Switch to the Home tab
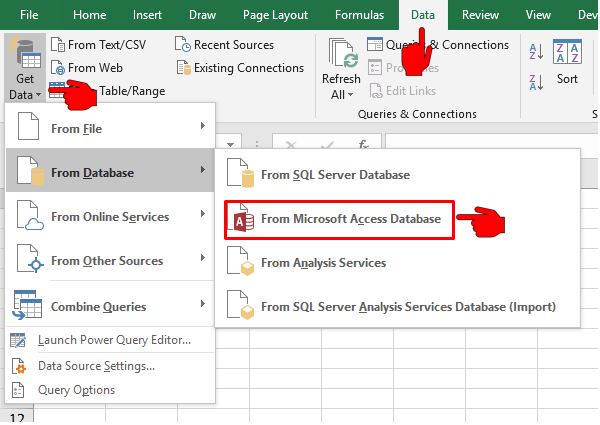The image size is (600, 425). [90, 15]
